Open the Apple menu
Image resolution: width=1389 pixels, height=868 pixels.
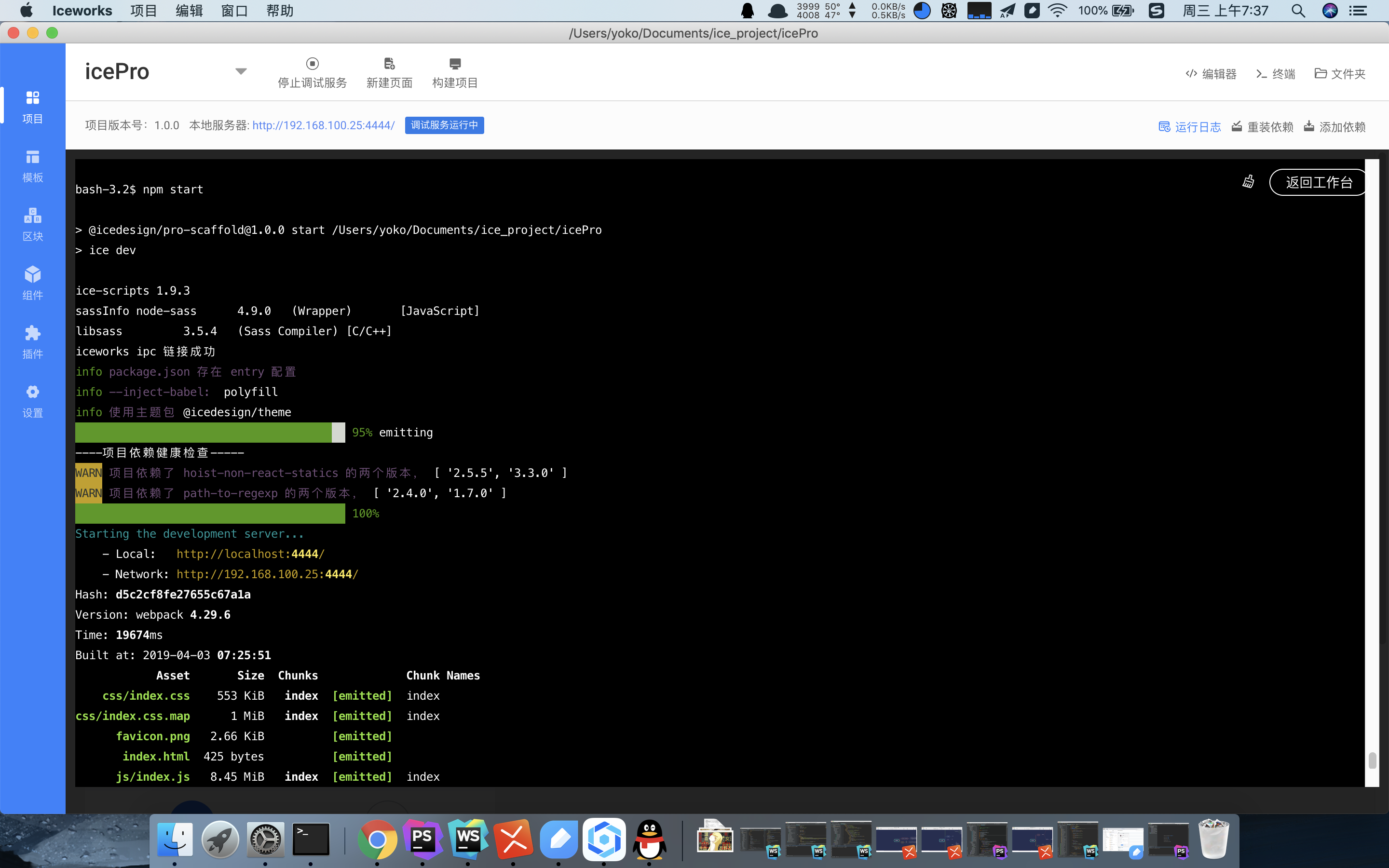(27, 10)
